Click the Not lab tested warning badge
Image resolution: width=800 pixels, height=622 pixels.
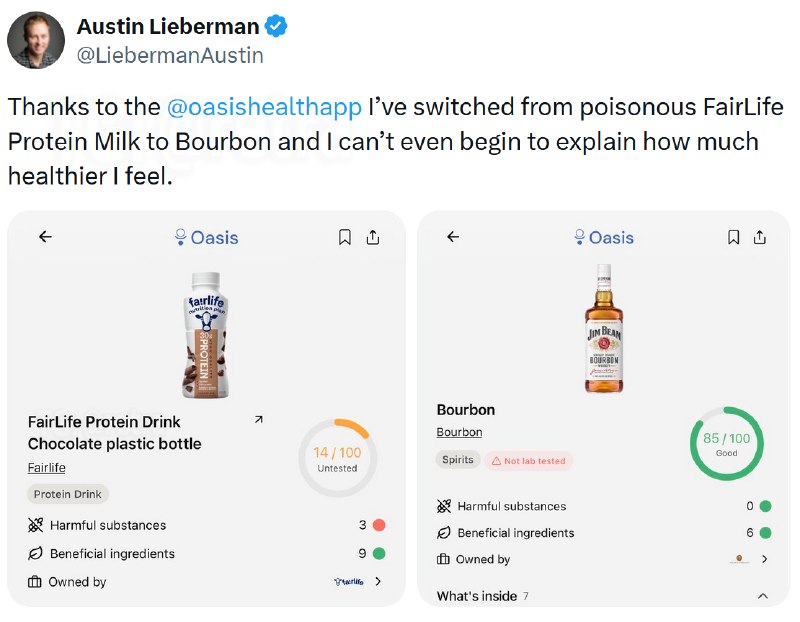pyautogui.click(x=529, y=461)
